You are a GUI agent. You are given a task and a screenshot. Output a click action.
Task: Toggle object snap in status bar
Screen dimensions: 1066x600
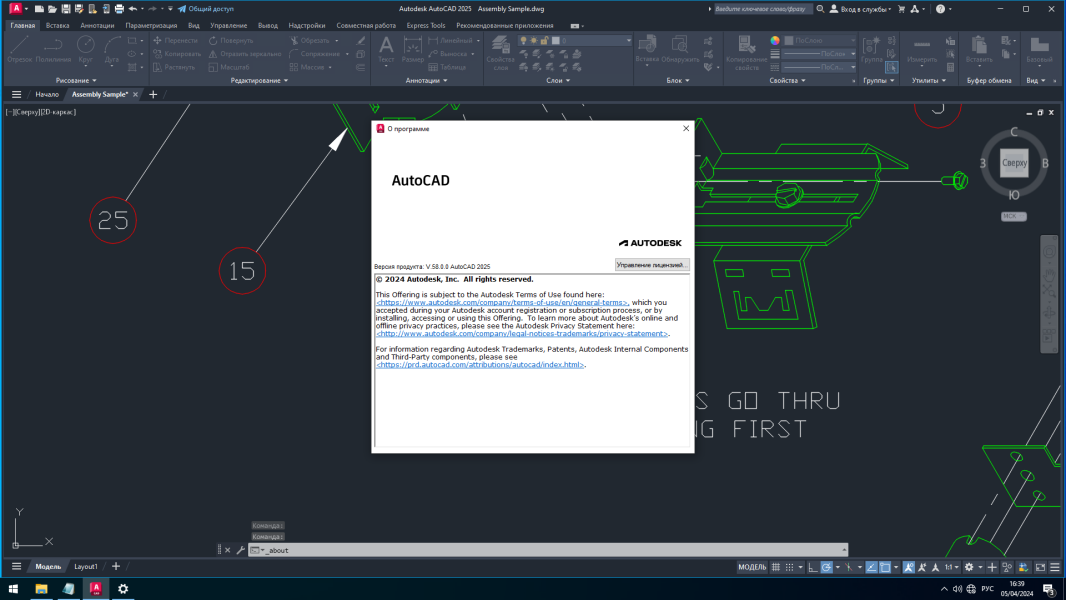coord(885,567)
